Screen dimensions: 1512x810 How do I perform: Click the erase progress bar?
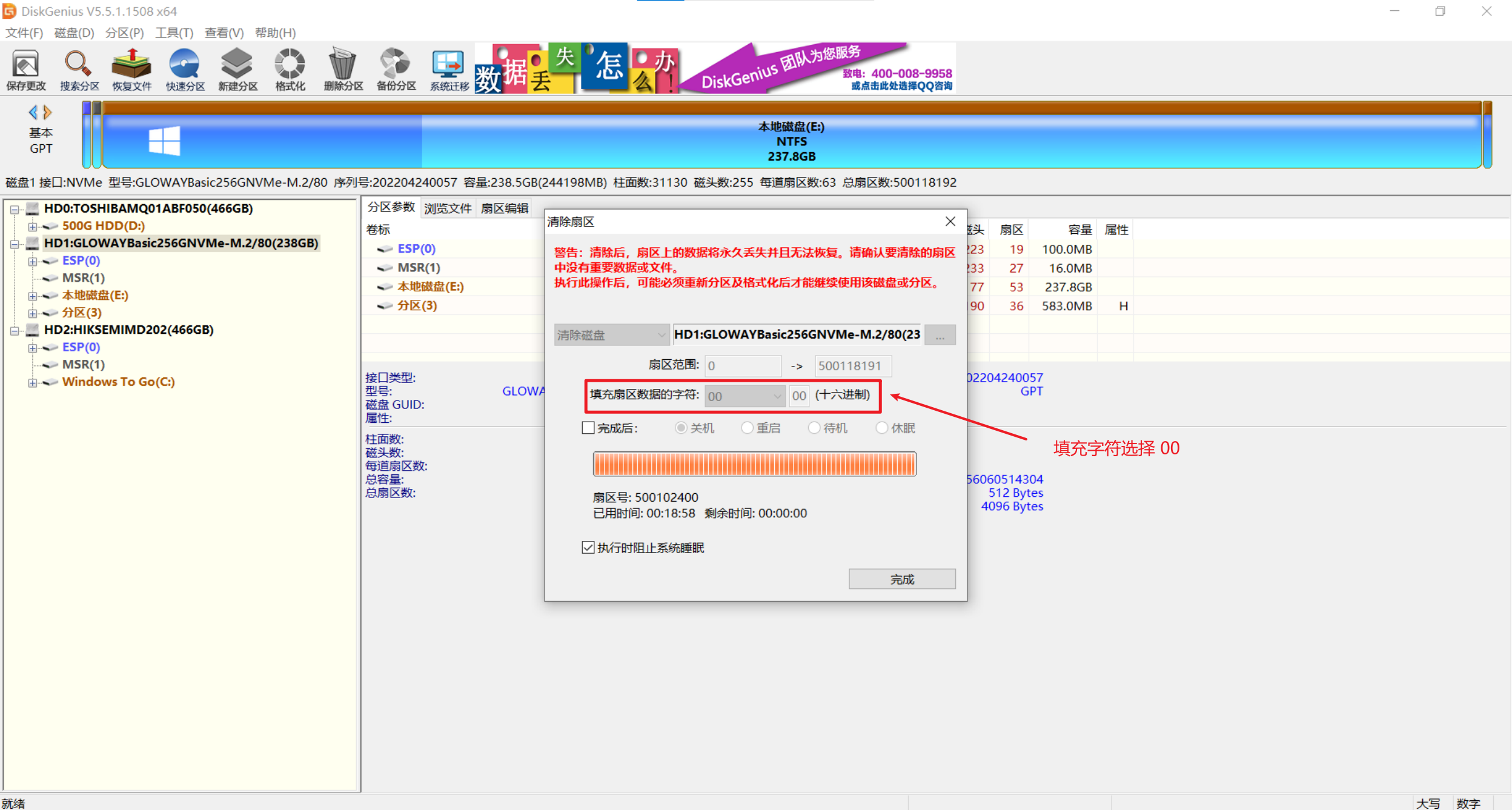pos(753,464)
